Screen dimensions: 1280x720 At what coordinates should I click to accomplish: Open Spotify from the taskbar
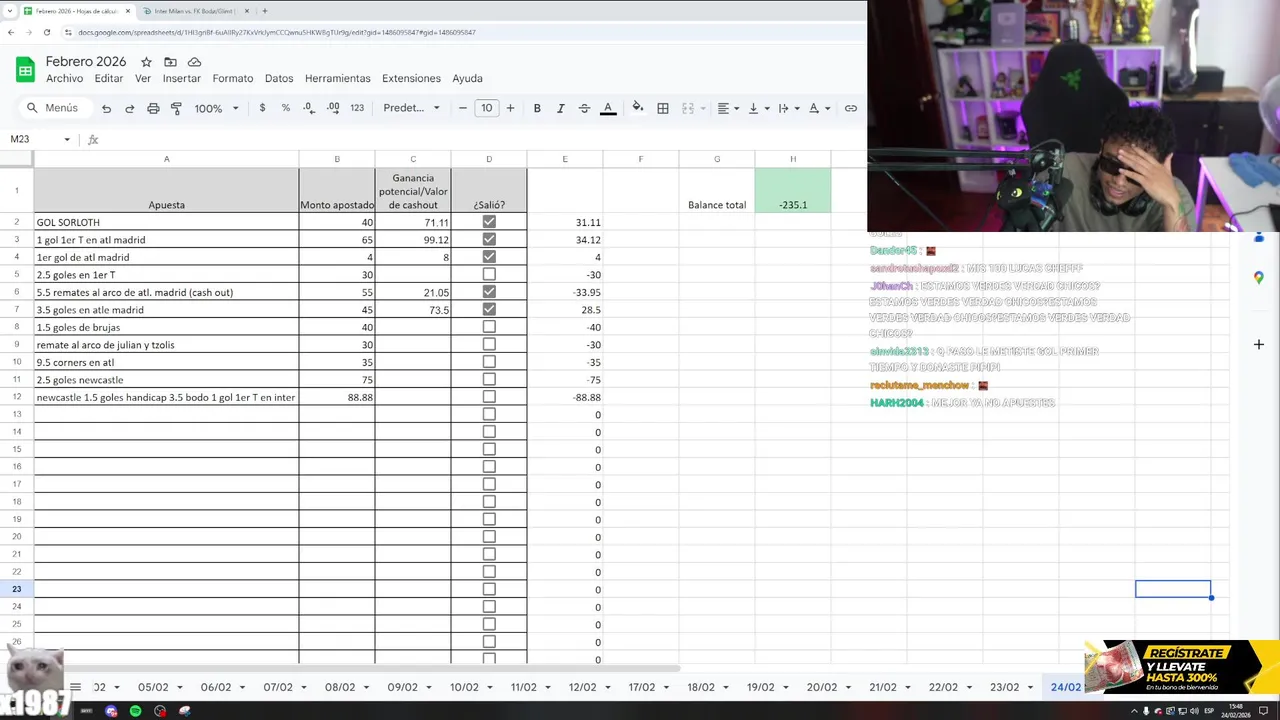click(136, 711)
